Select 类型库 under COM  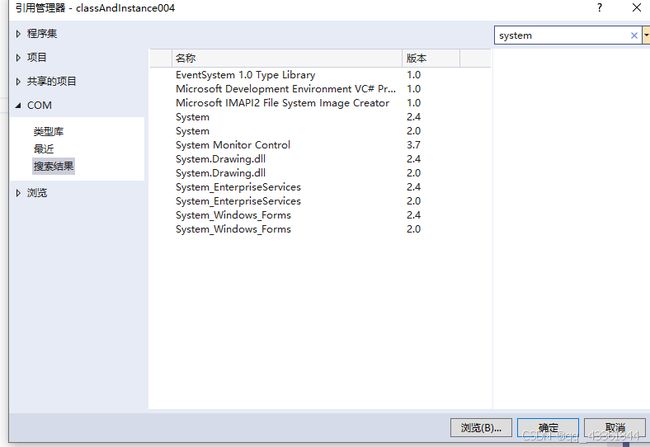click(49, 132)
